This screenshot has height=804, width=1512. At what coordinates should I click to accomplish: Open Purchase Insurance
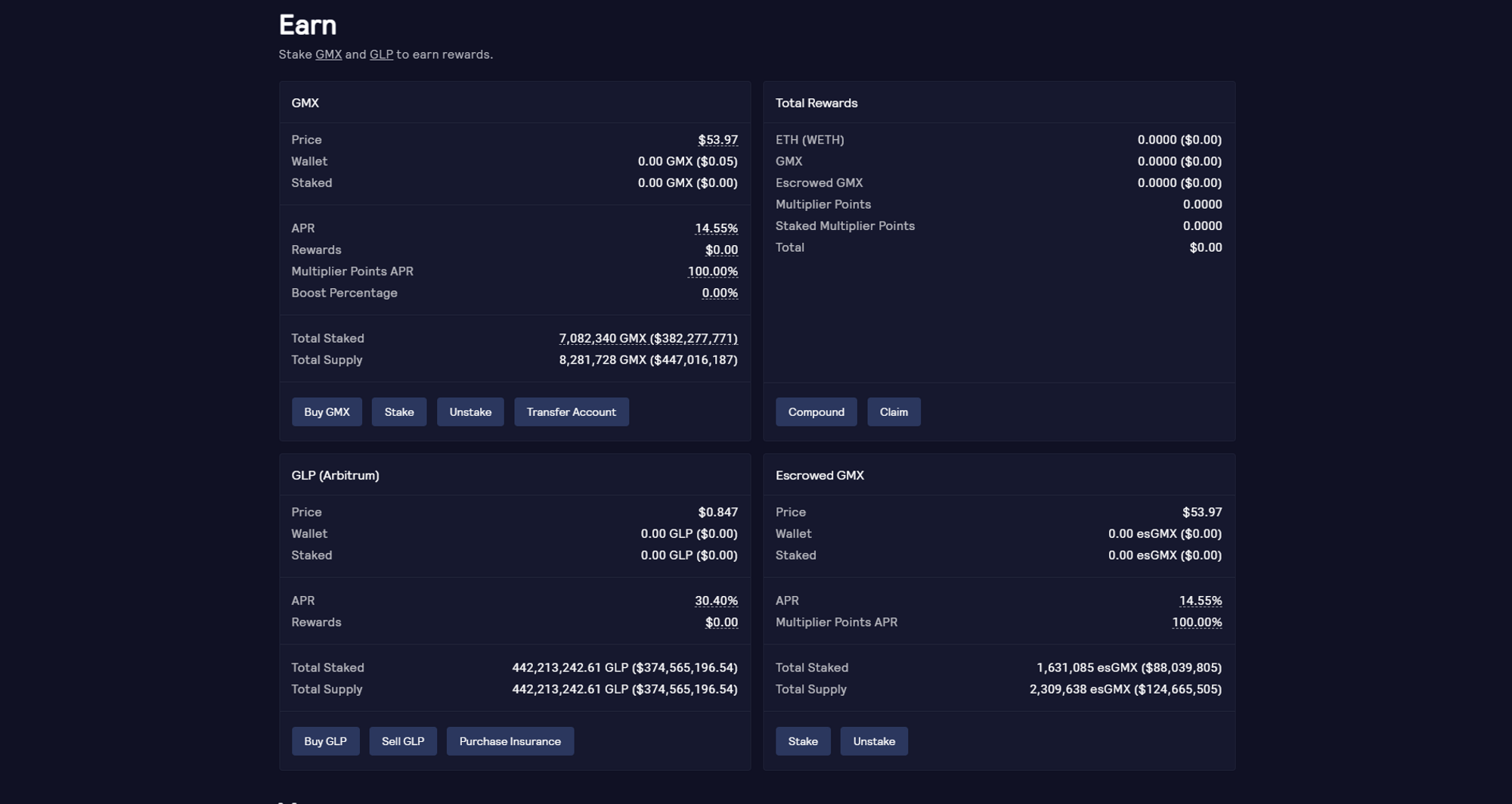[510, 741]
